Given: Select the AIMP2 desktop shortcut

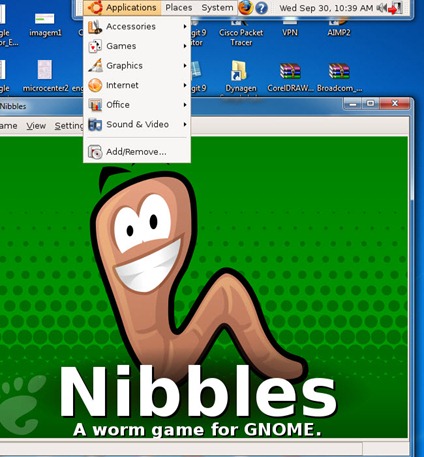Looking at the screenshot, I should point(339,28).
